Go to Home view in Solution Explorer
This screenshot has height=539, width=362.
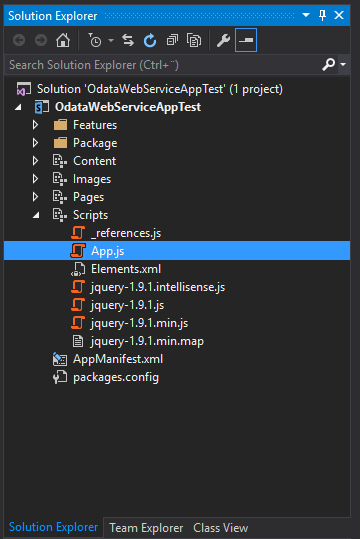63,41
